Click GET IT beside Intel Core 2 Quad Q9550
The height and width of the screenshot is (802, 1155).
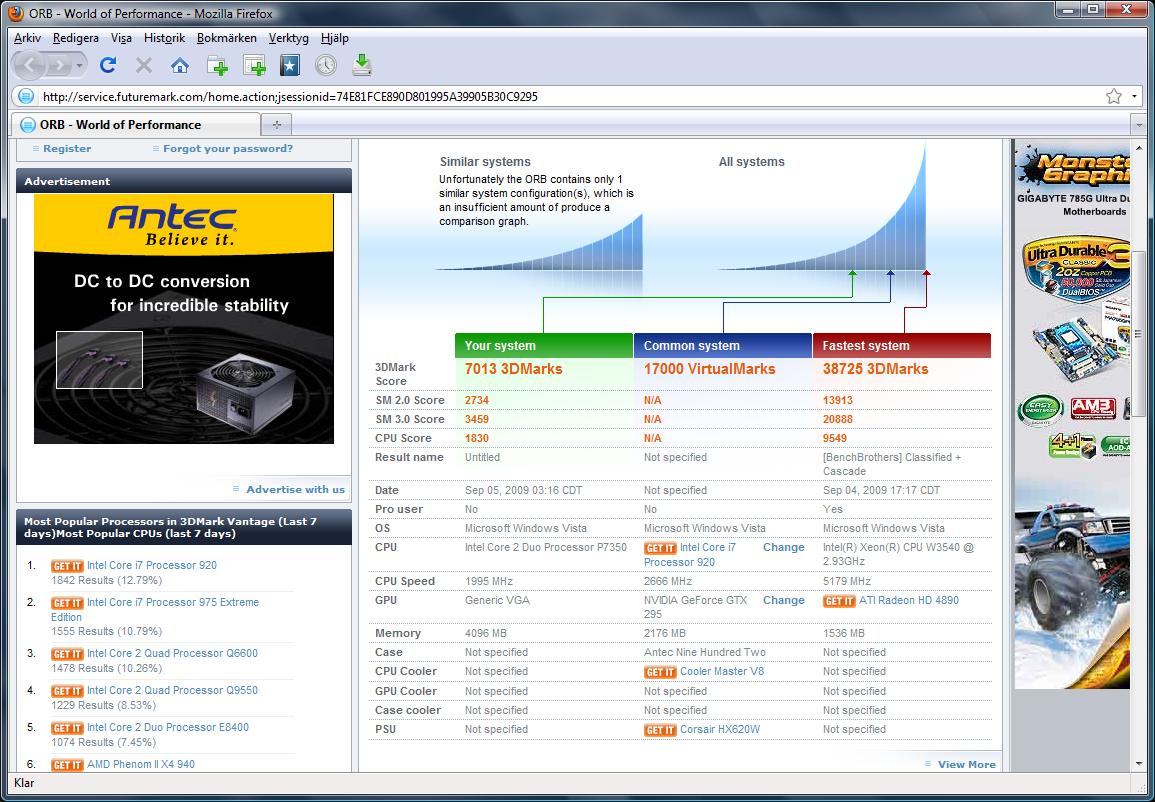[67, 691]
